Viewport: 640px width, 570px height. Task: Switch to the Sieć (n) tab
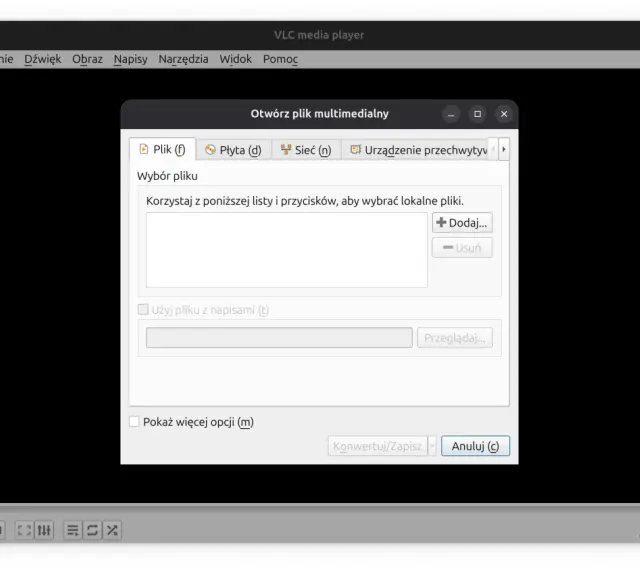(306, 150)
